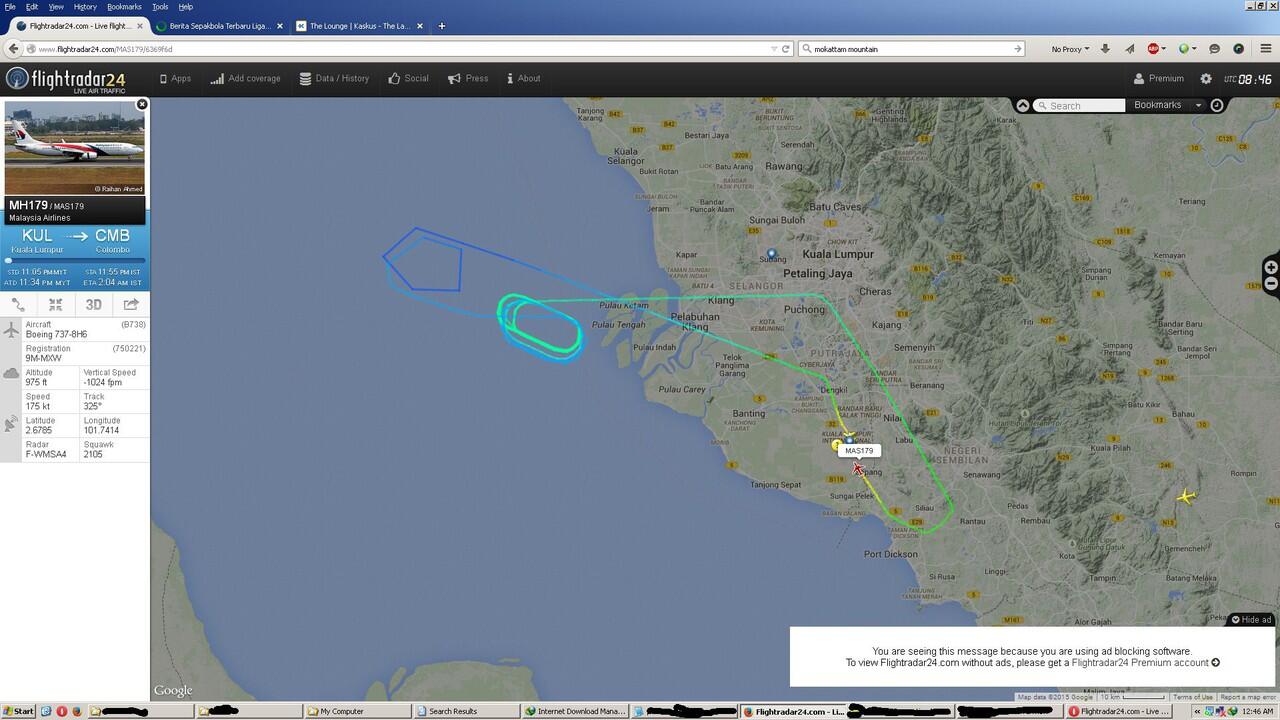Open Flightradar24 settings gear

coord(1206,78)
